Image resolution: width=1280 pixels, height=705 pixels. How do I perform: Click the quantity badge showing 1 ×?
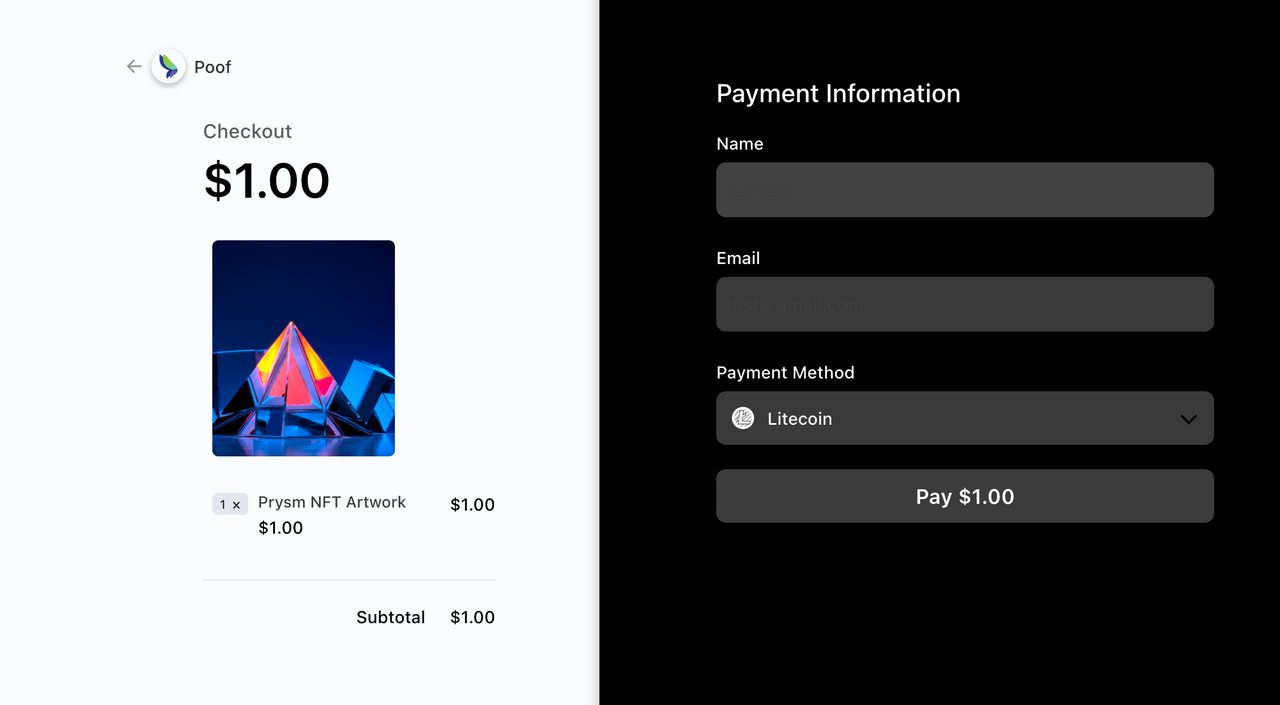[229, 504]
